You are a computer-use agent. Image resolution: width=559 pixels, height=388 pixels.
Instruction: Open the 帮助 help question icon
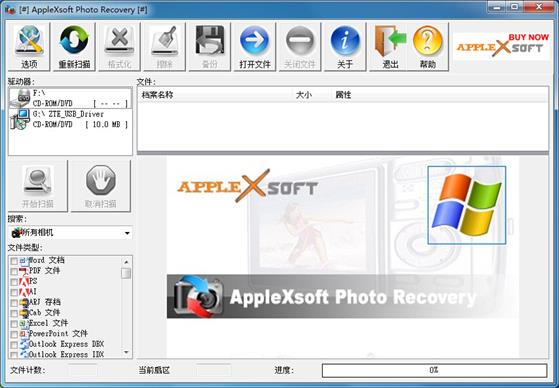pos(428,47)
